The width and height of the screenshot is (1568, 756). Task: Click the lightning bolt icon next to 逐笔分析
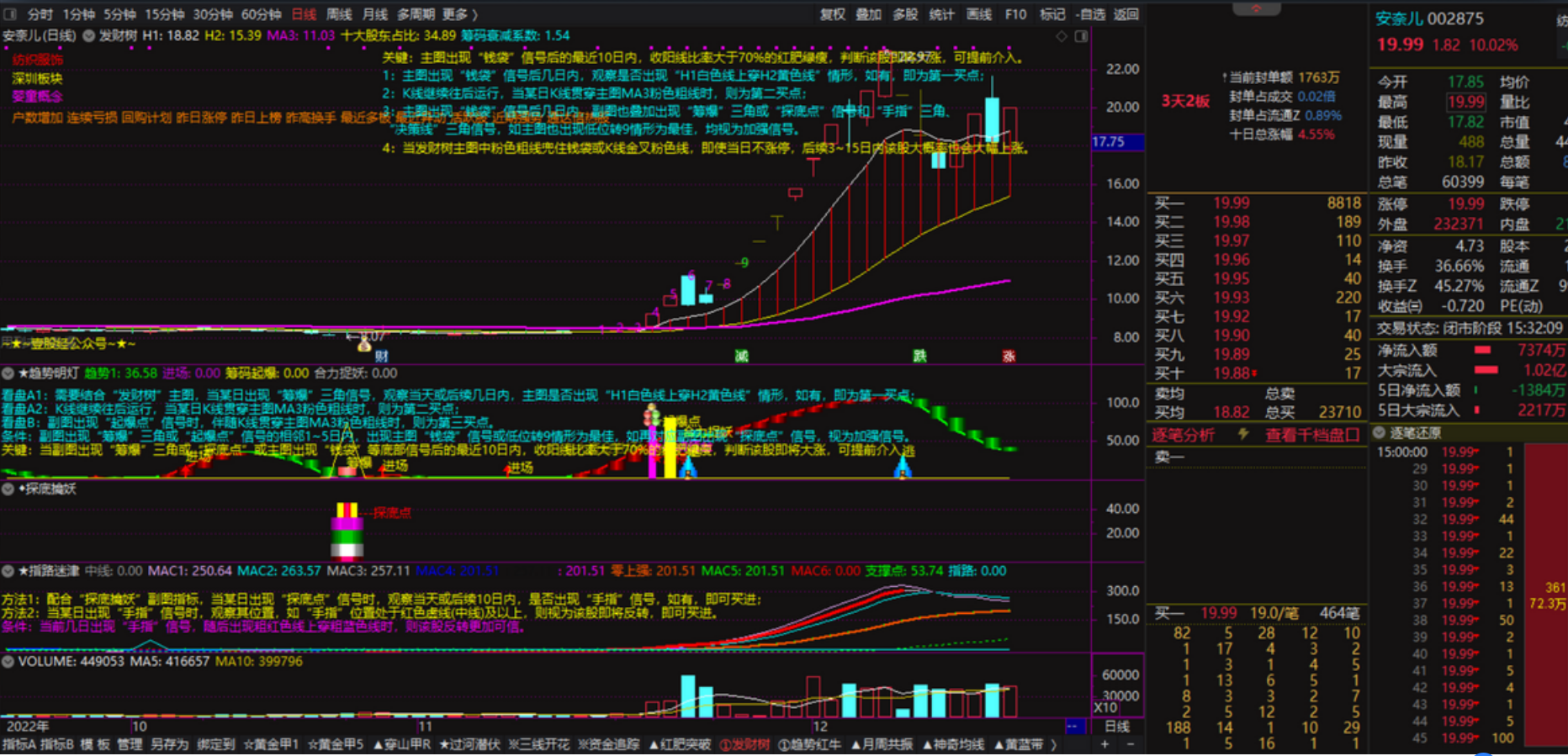(x=1243, y=434)
